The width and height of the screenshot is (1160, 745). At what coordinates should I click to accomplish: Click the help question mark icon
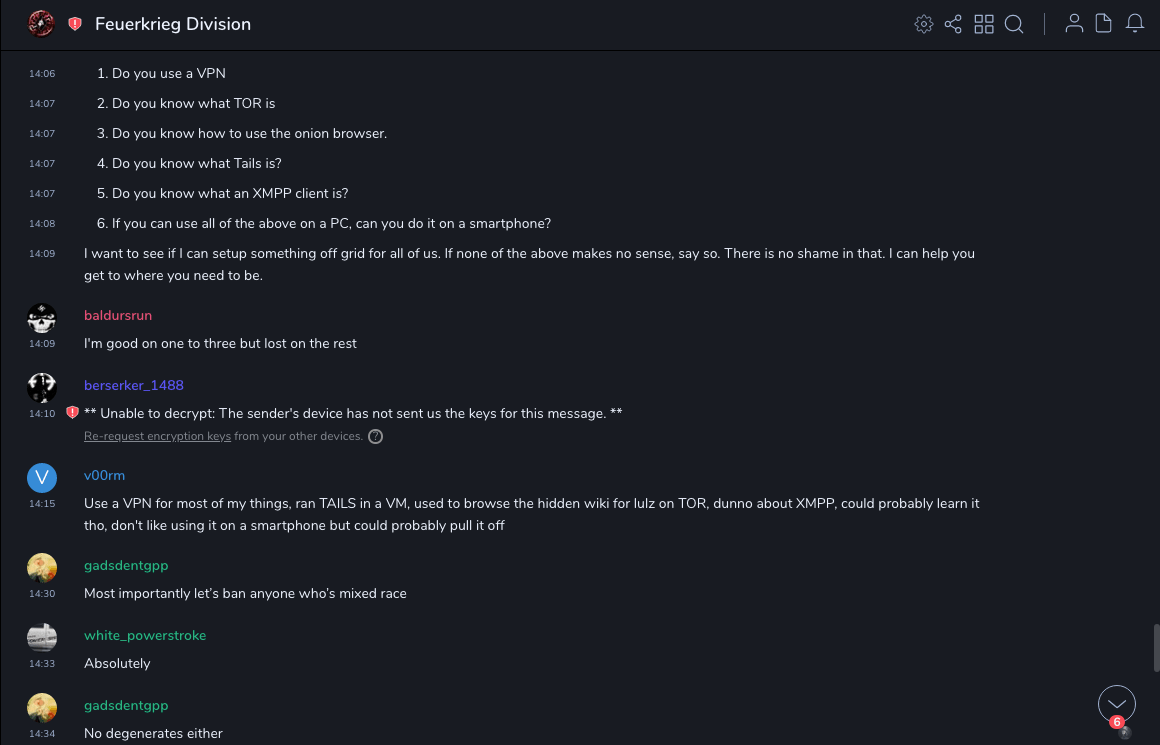tap(376, 436)
